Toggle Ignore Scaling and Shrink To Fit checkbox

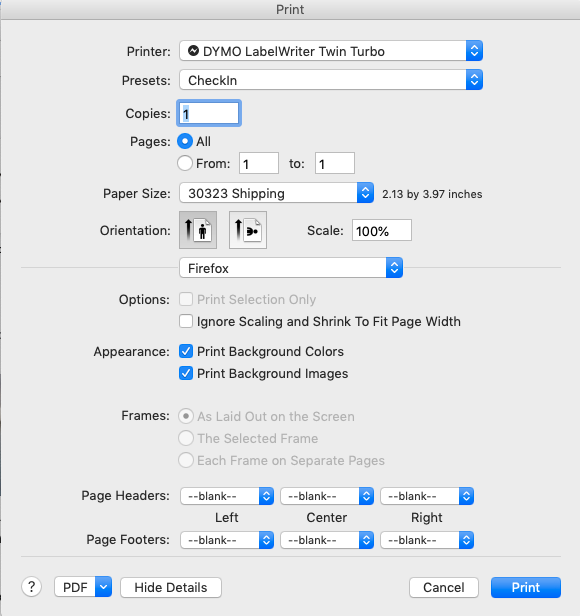(186, 321)
